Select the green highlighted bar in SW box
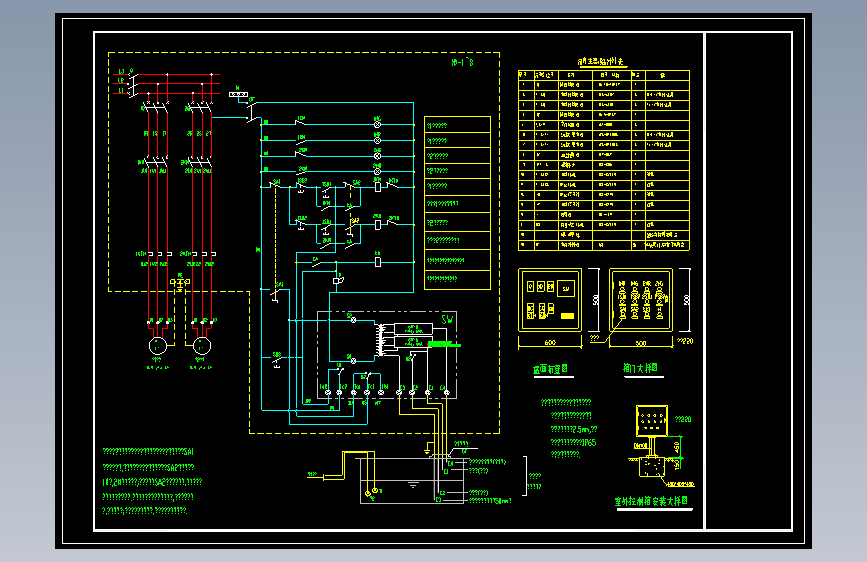Image resolution: width=867 pixels, height=562 pixels. pyautogui.click(x=444, y=345)
